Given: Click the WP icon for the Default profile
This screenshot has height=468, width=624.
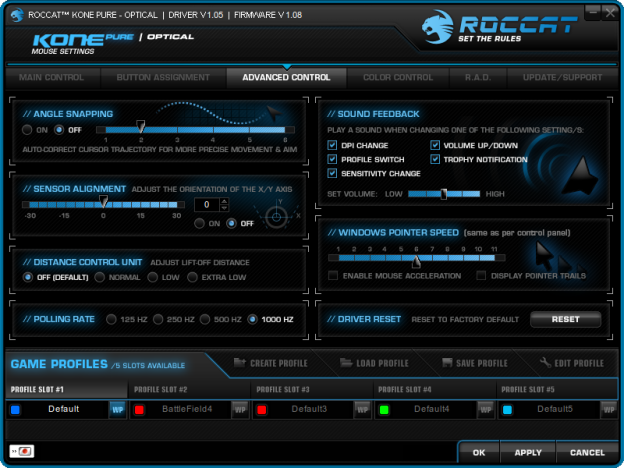Looking at the screenshot, I should 117,410.
